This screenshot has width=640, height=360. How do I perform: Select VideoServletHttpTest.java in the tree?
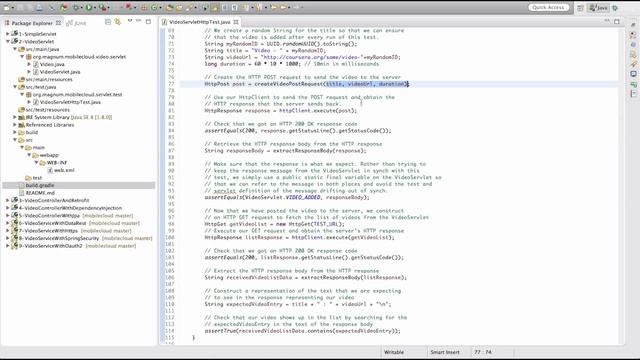click(x=70, y=102)
